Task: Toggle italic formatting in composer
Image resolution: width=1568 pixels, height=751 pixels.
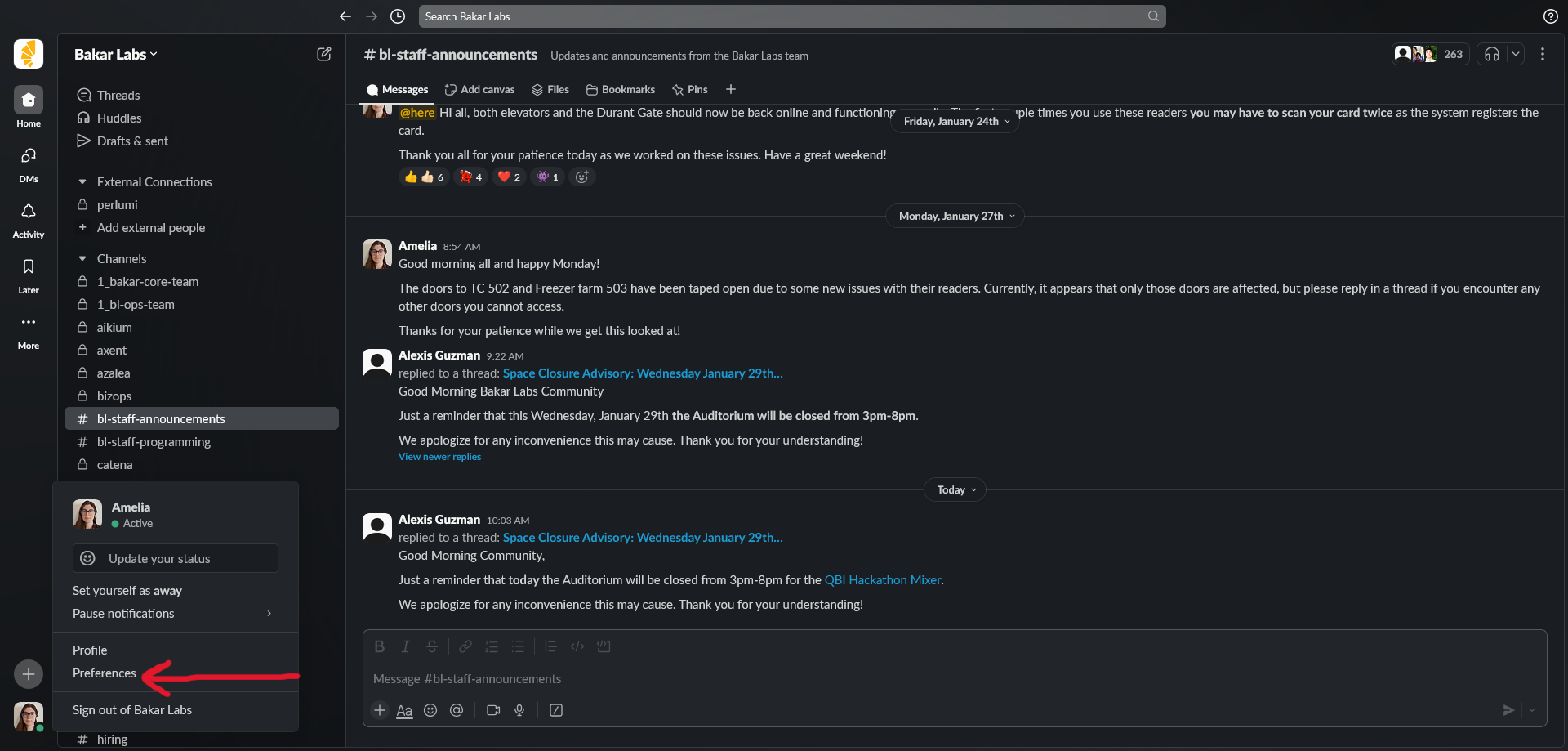Action: click(406, 646)
